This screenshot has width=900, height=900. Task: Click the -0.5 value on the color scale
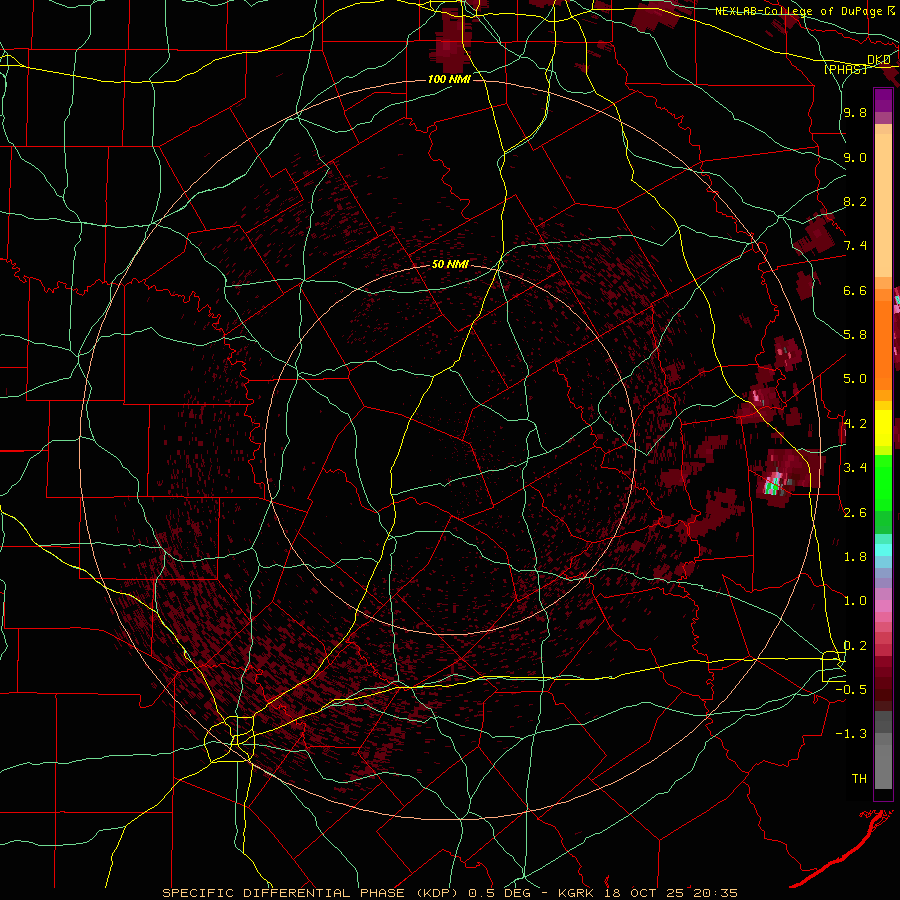(x=851, y=690)
